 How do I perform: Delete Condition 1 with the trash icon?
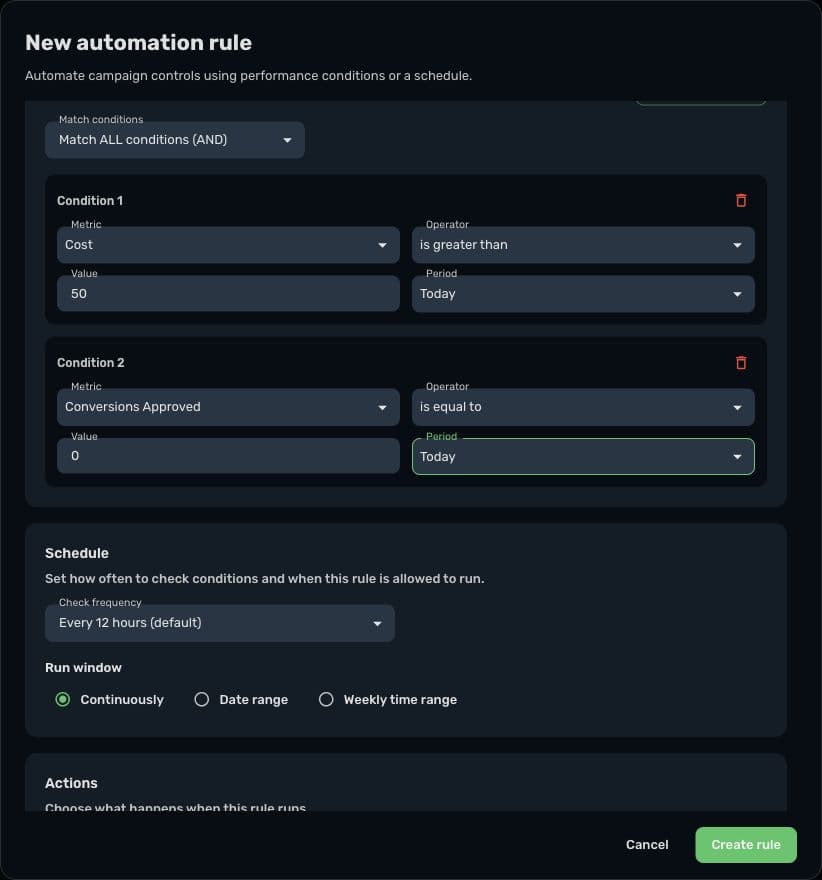[x=741, y=200]
